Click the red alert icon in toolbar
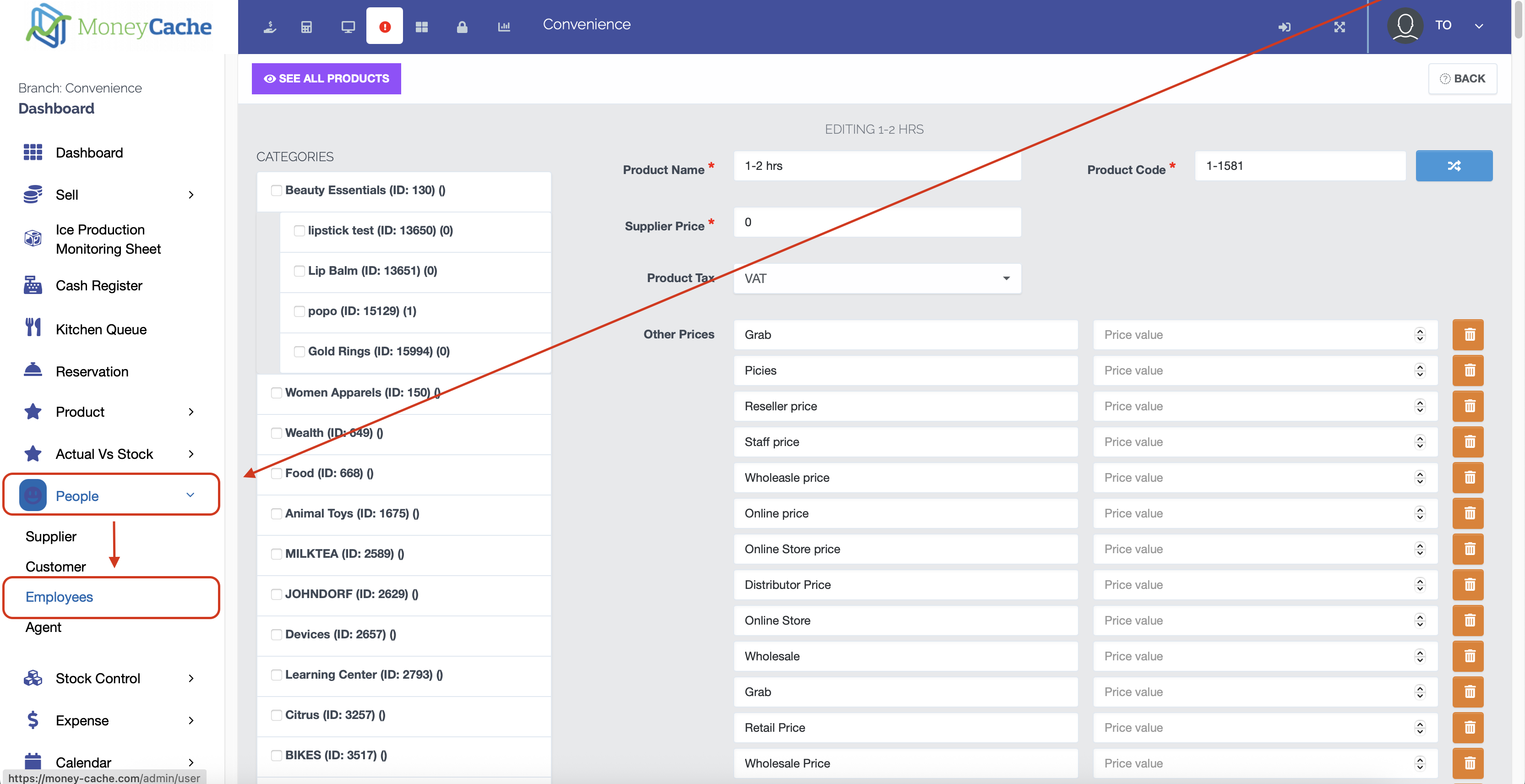Viewport: 1525px width, 784px height. (384, 27)
